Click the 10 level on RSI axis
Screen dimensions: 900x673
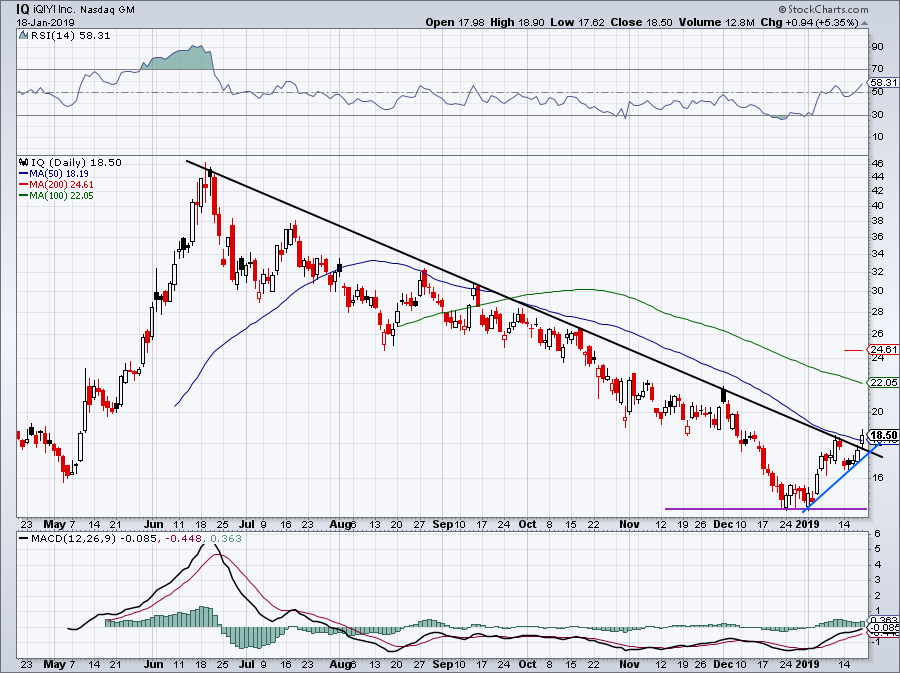(878, 137)
